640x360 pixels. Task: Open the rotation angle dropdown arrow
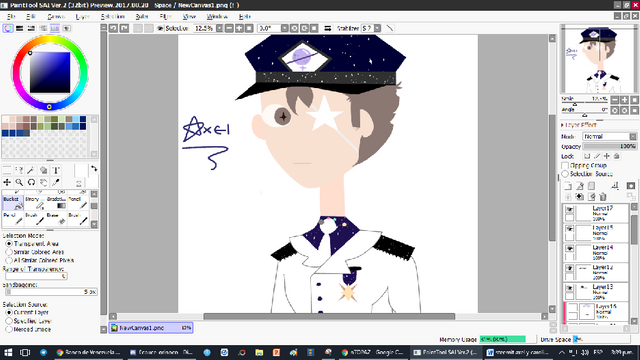point(284,28)
